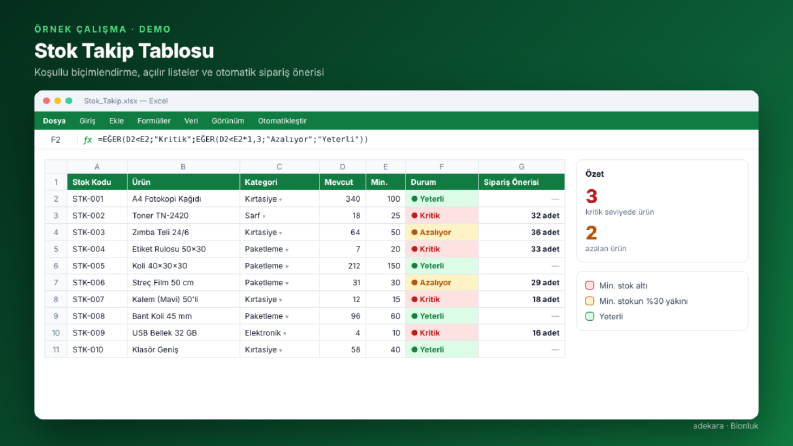Click the Stok Kodu header cell
This screenshot has width=793, height=446.
97,182
